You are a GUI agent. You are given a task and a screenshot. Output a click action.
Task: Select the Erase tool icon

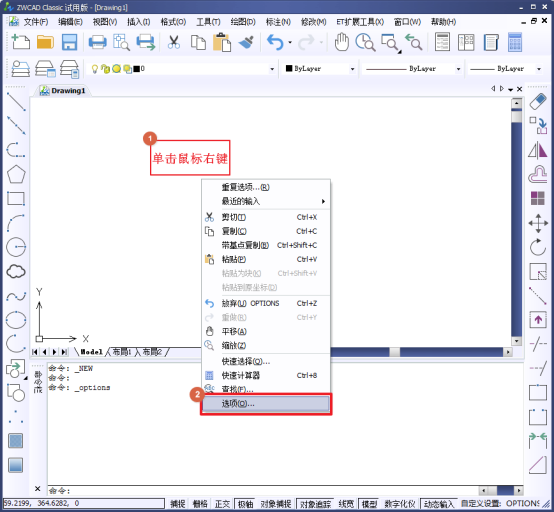(538, 102)
